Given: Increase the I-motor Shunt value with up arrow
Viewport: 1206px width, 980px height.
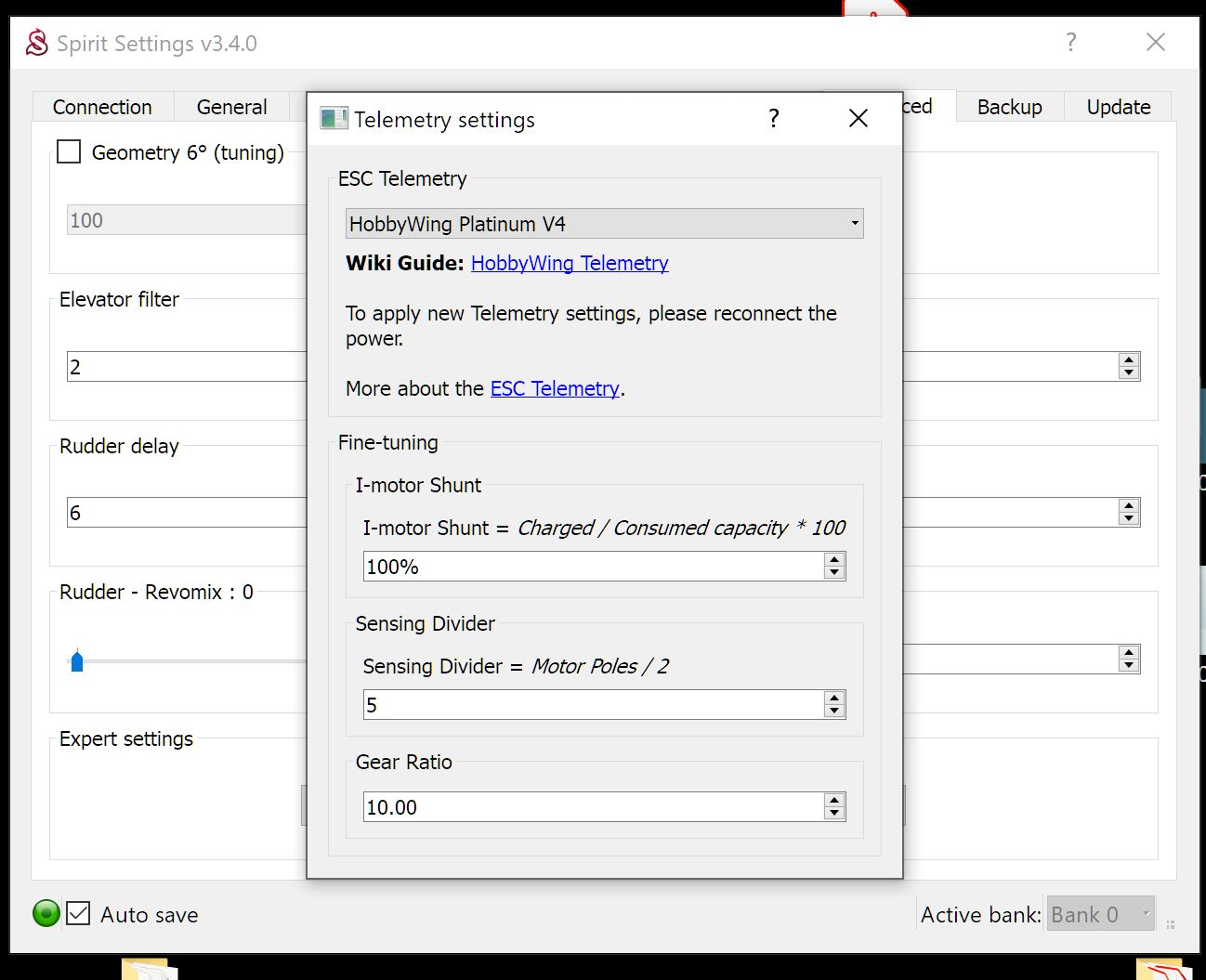Looking at the screenshot, I should 834,560.
